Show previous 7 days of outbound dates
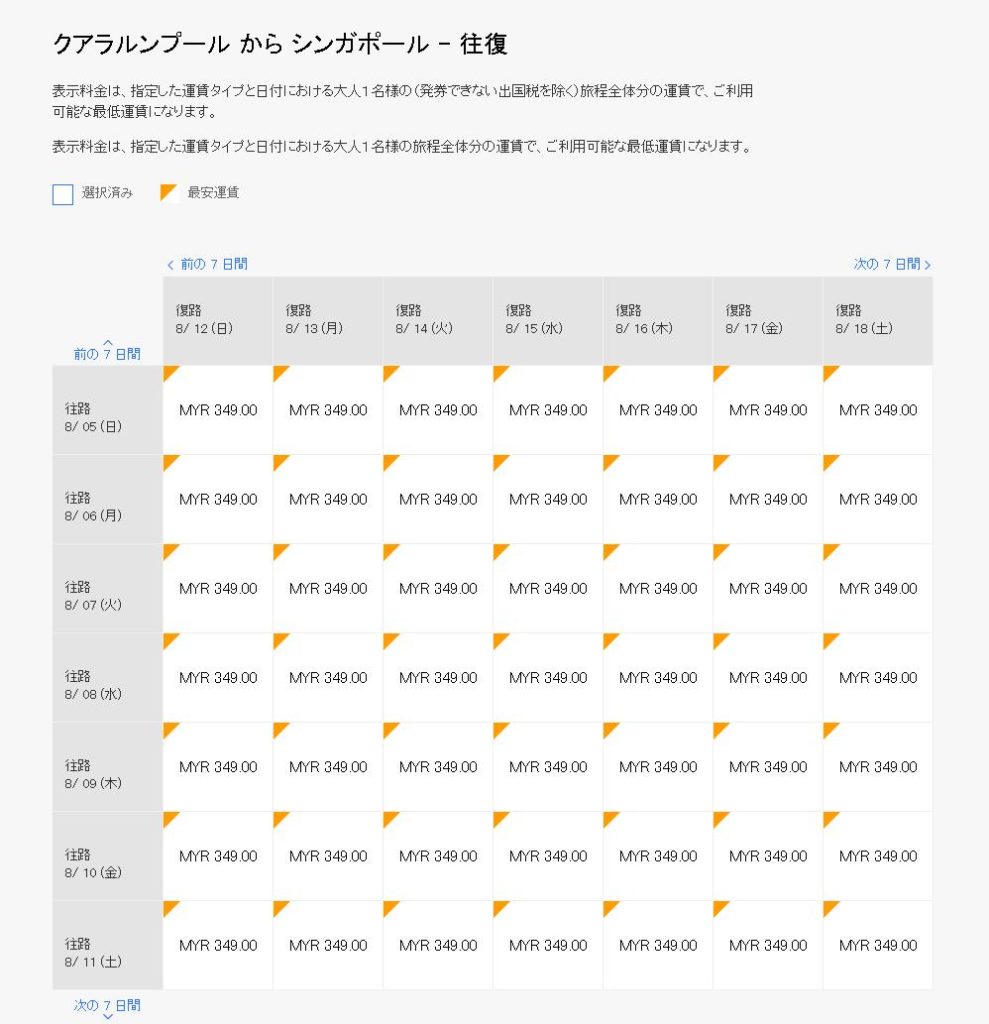This screenshot has width=989, height=1024. point(107,351)
